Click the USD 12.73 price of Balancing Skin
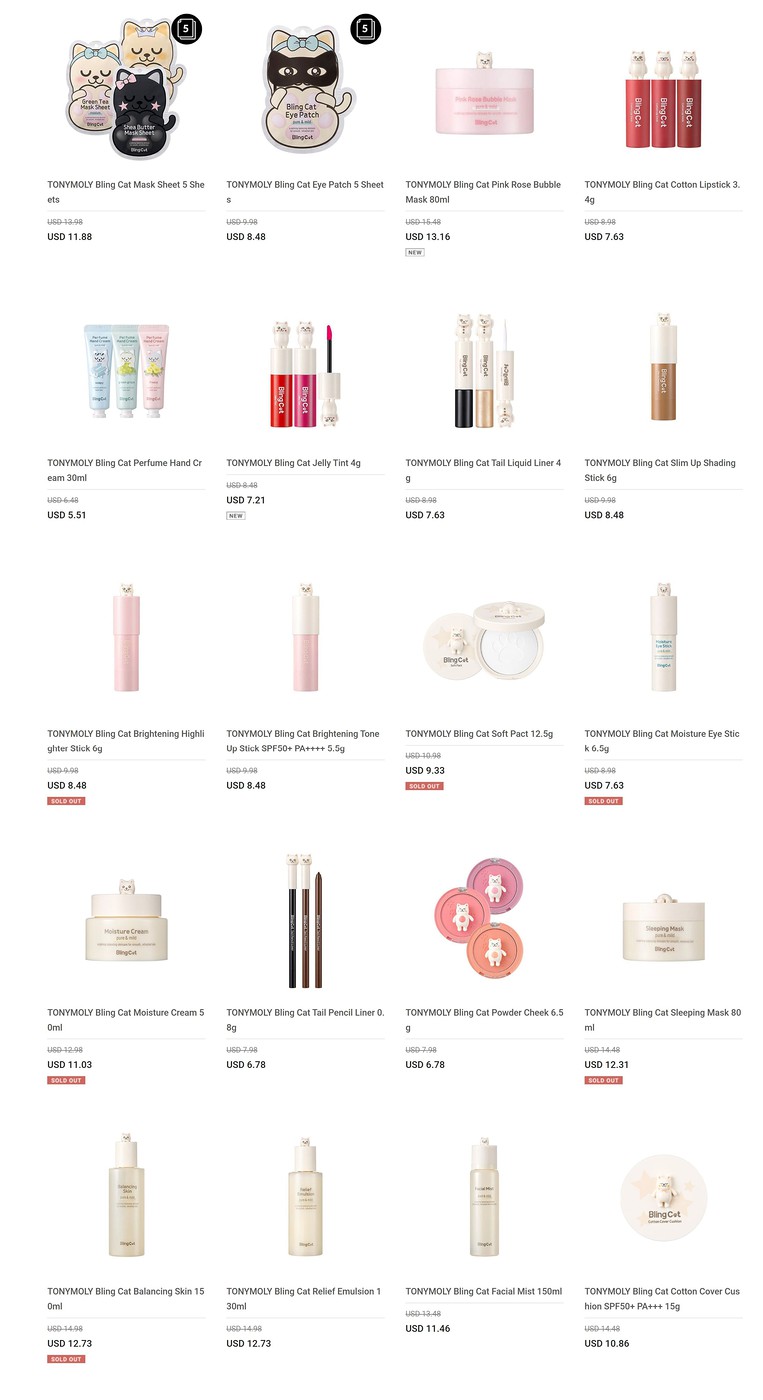 coord(70,1343)
